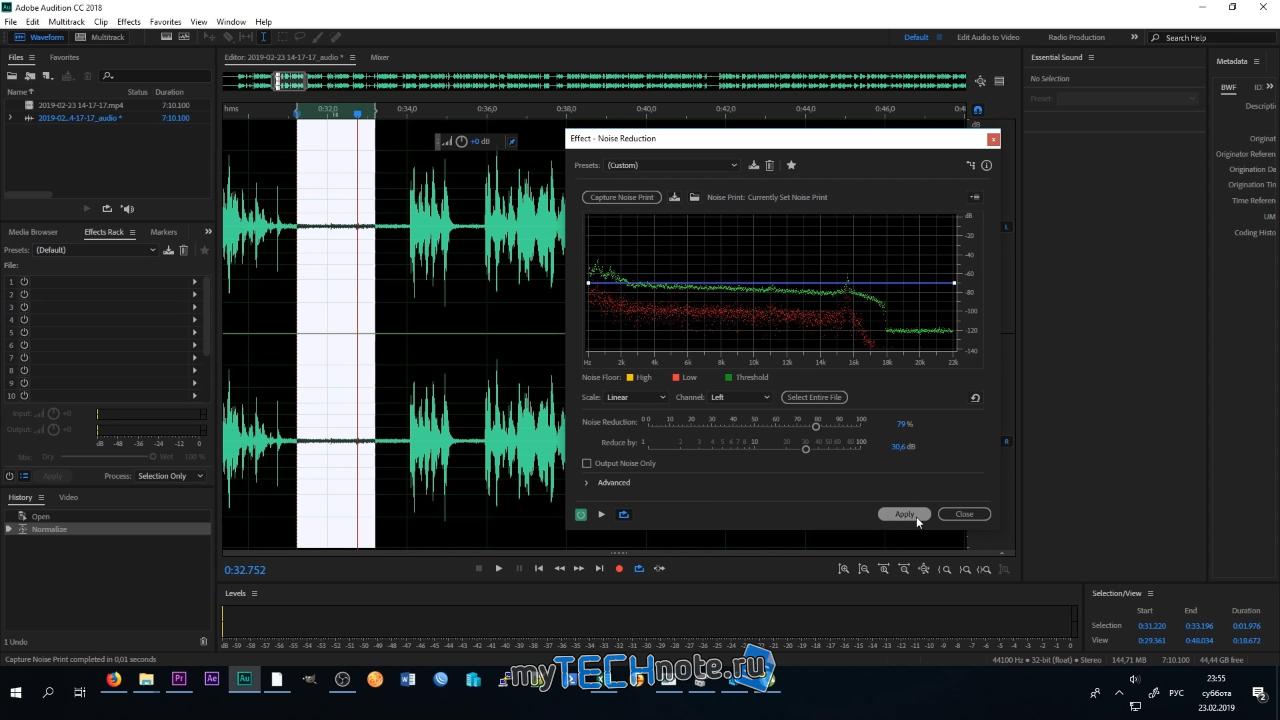Select the 2019-02-23 14-17-17.mp4 file
The image size is (1280, 720).
(x=80, y=105)
